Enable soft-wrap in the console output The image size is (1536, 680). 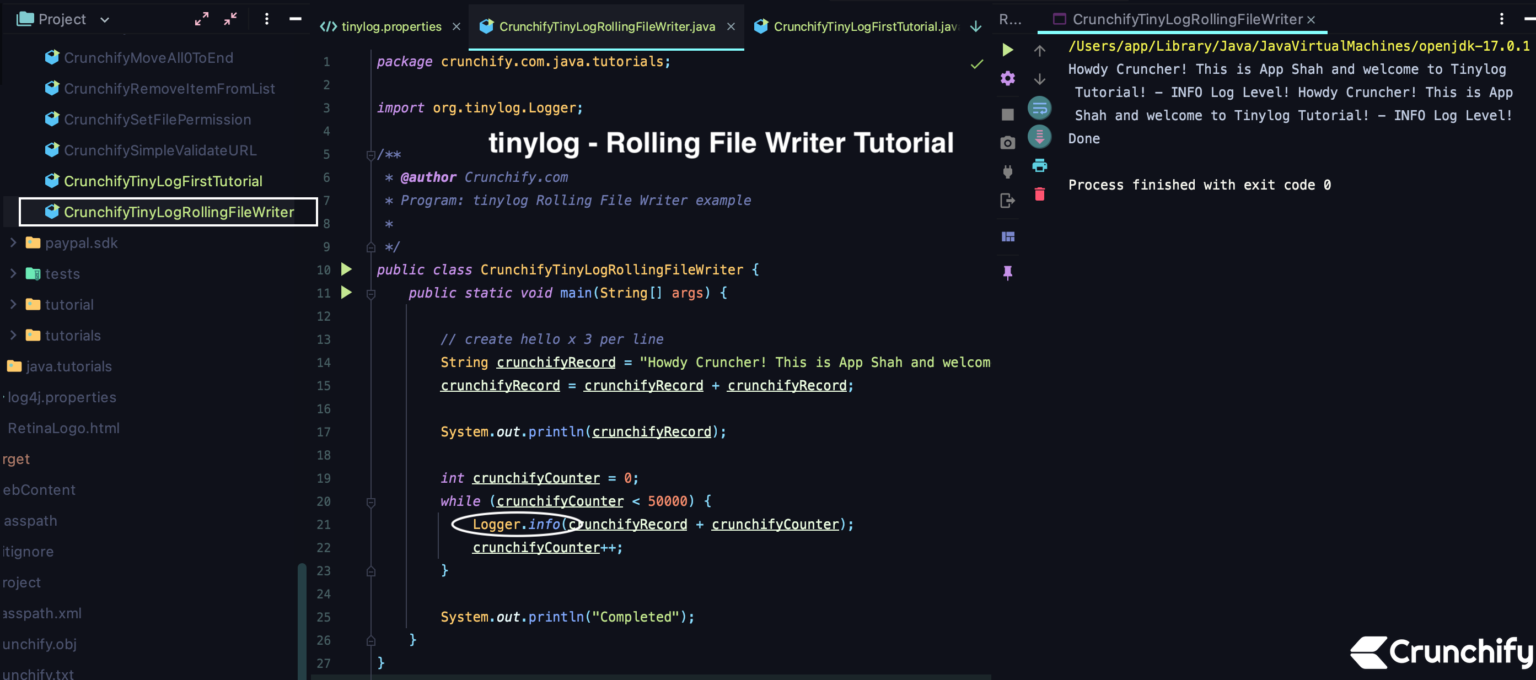1040,107
